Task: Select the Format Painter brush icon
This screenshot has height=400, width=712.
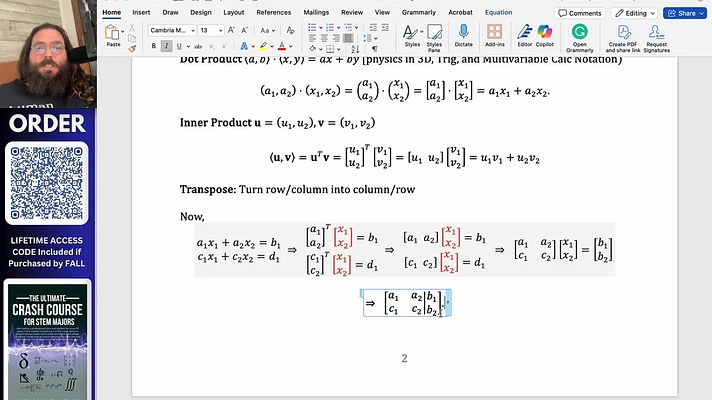Action: 132,48
